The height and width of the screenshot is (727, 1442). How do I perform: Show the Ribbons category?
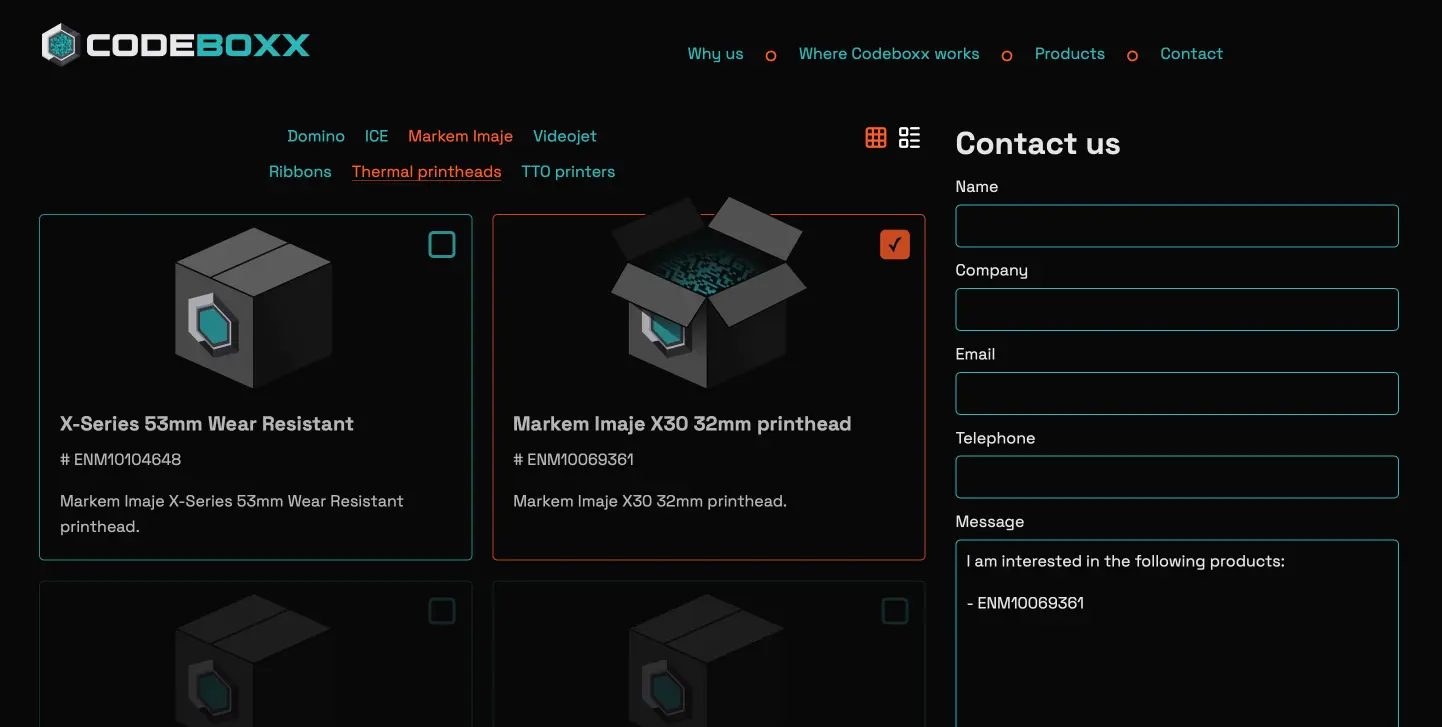click(300, 172)
